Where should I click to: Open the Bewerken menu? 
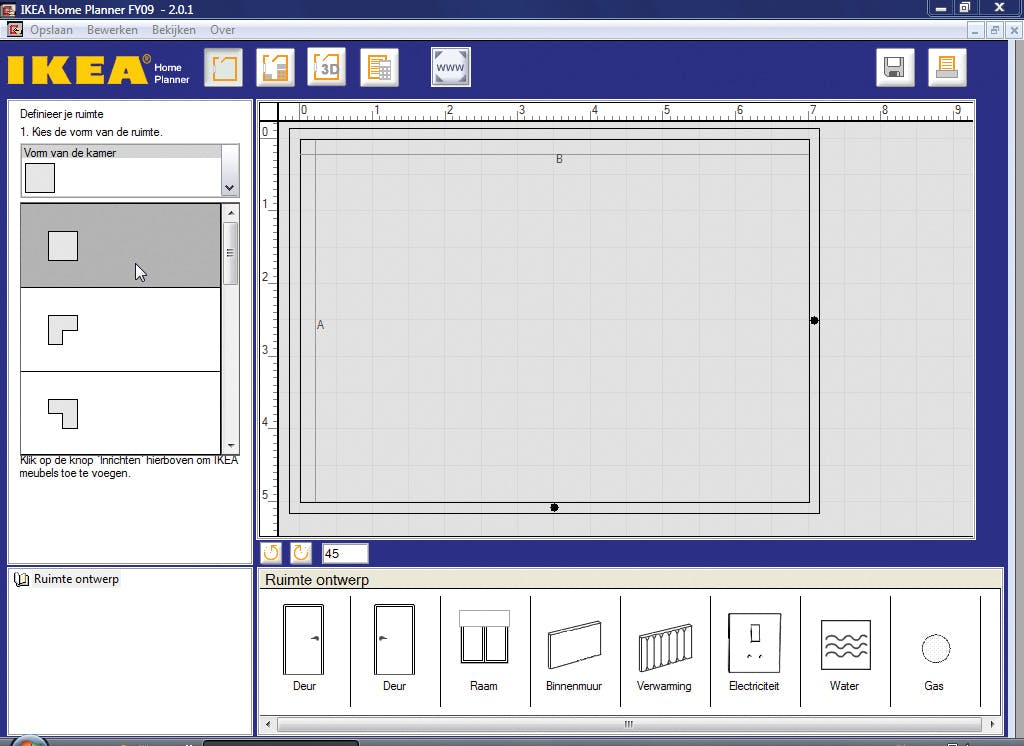coord(112,30)
